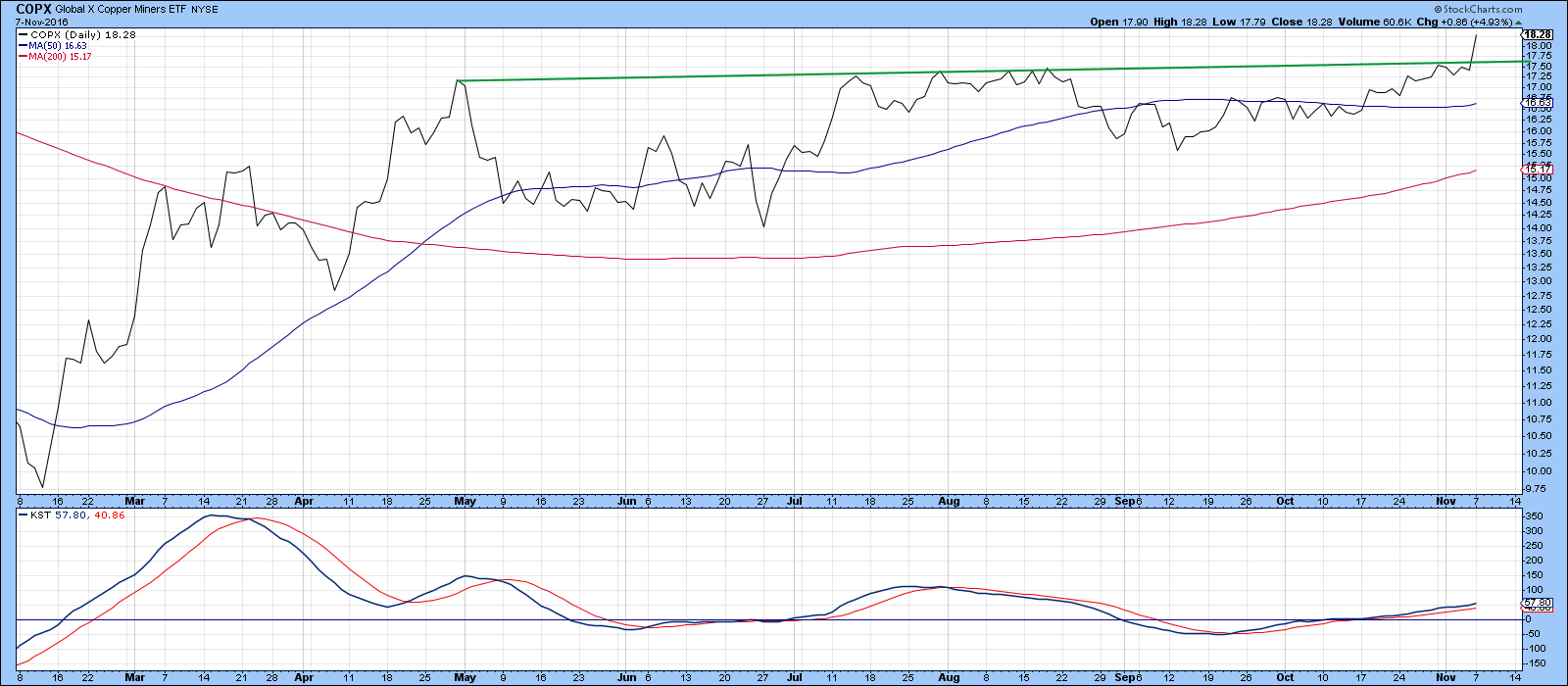
Task: Click the 57.80 KST tag on indicator axis
Action: [x=1539, y=603]
